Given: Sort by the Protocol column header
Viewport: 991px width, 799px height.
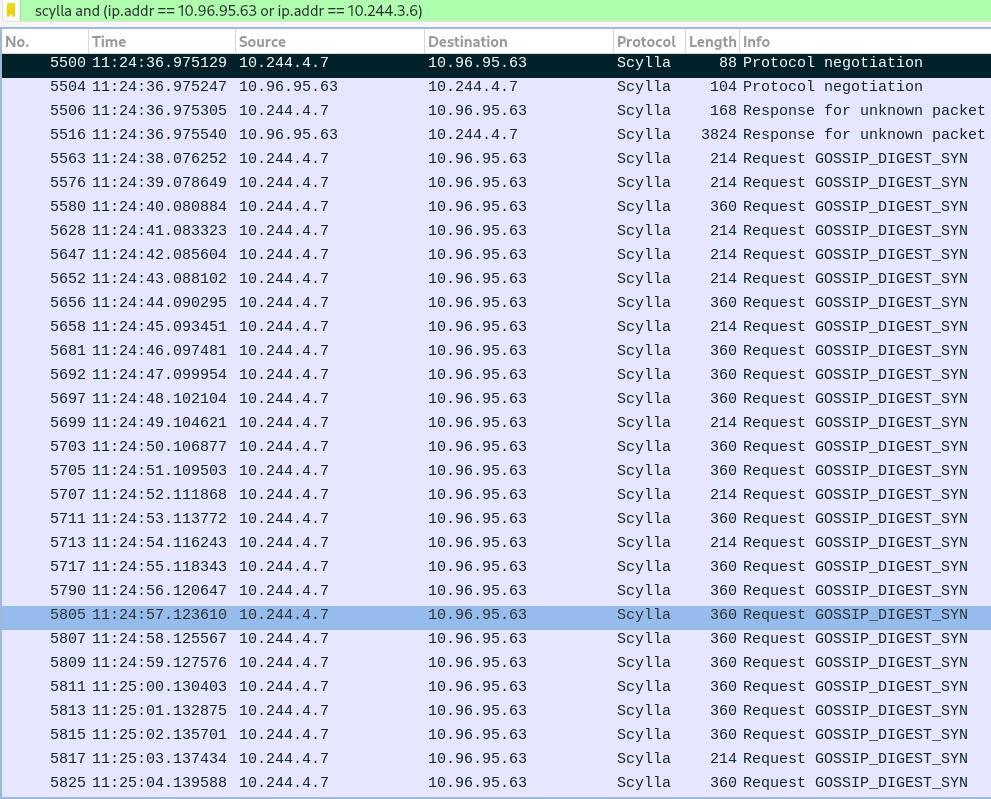Looking at the screenshot, I should click(649, 42).
